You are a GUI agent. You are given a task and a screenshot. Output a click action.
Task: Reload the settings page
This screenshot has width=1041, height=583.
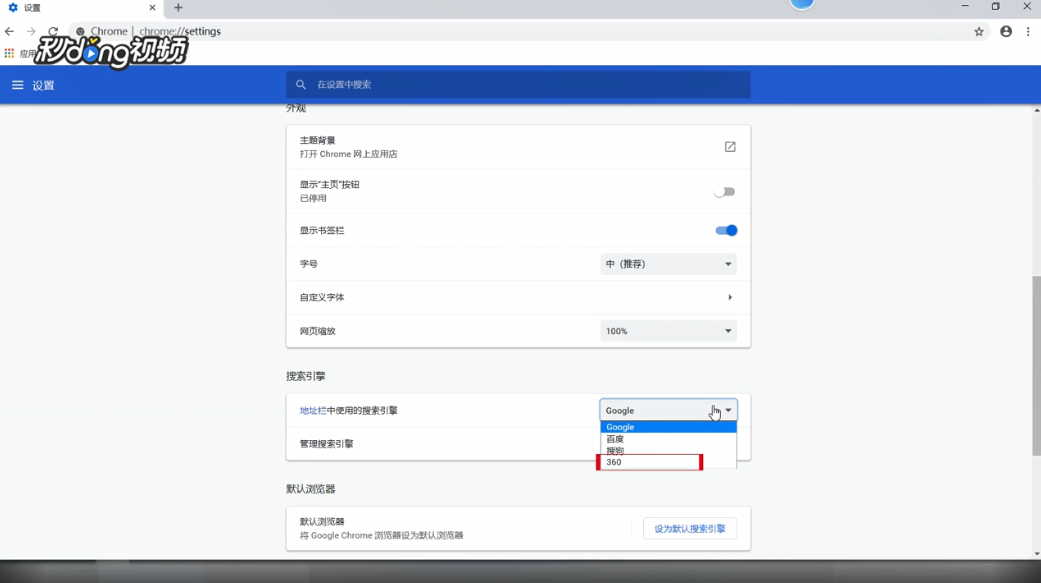pos(53,31)
